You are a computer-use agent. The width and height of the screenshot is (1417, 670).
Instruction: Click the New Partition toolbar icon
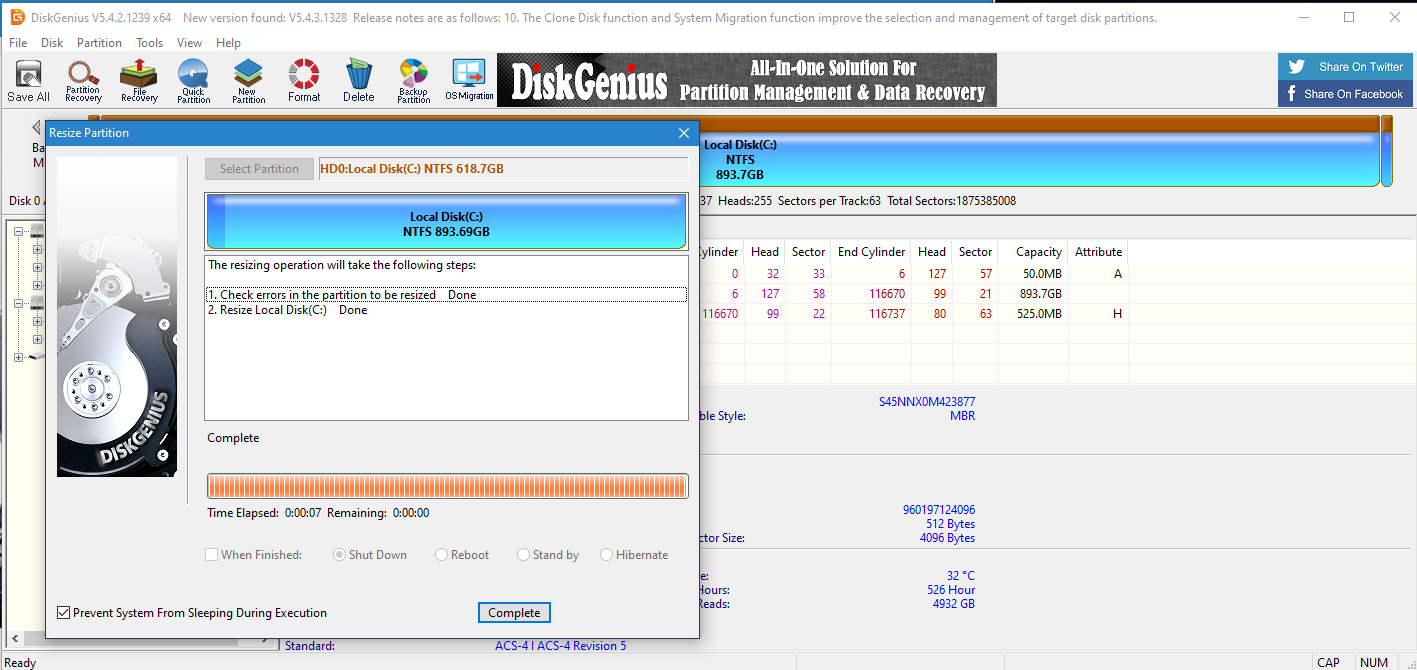pos(248,80)
